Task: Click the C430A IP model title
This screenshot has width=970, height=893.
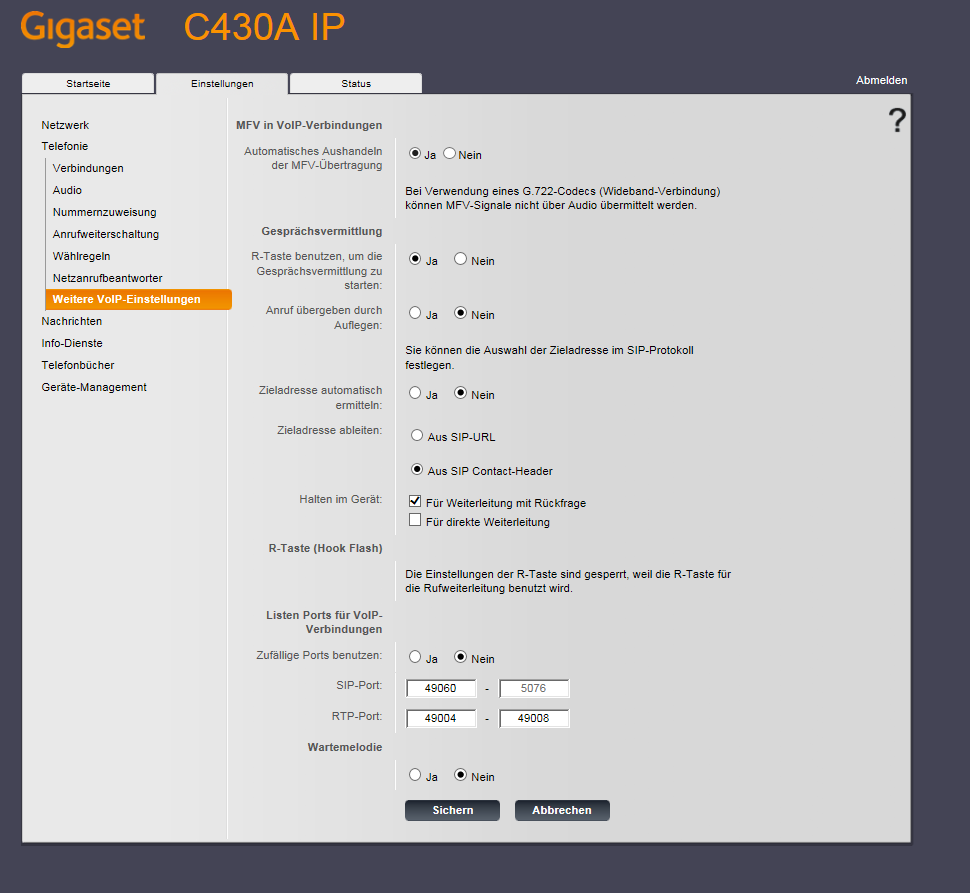Action: 264,28
